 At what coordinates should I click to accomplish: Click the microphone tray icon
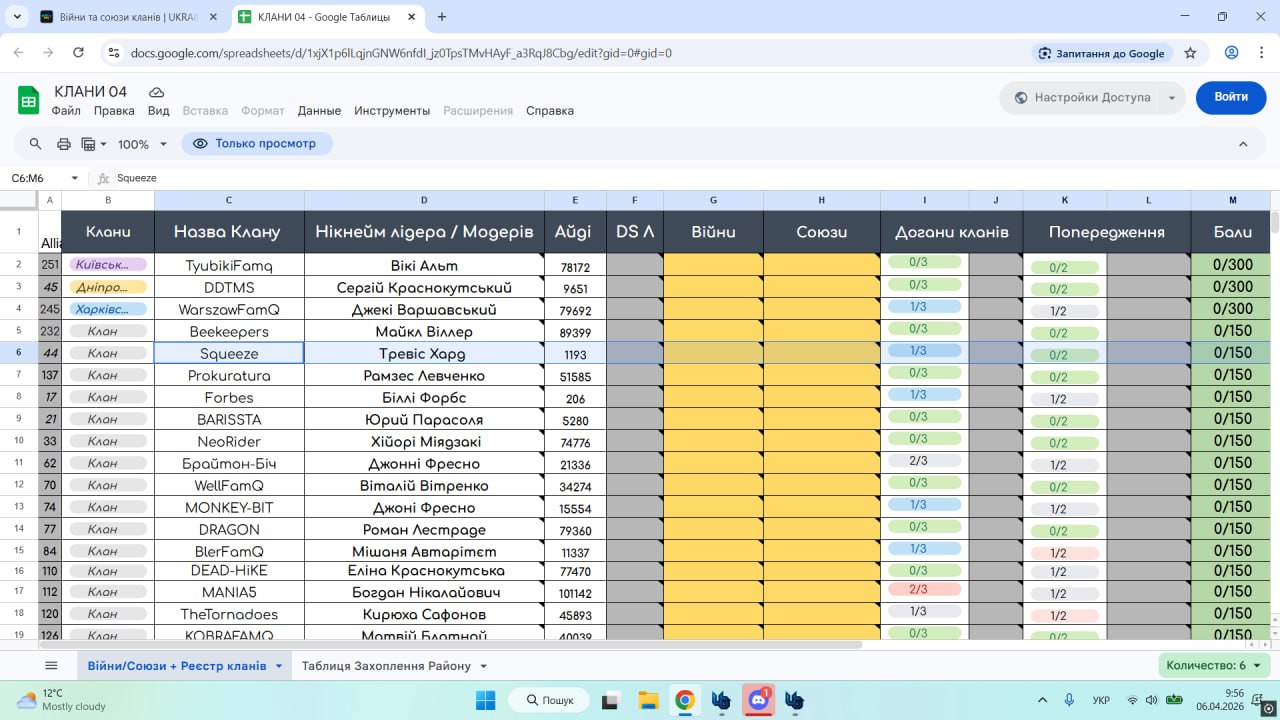pyautogui.click(x=1069, y=700)
